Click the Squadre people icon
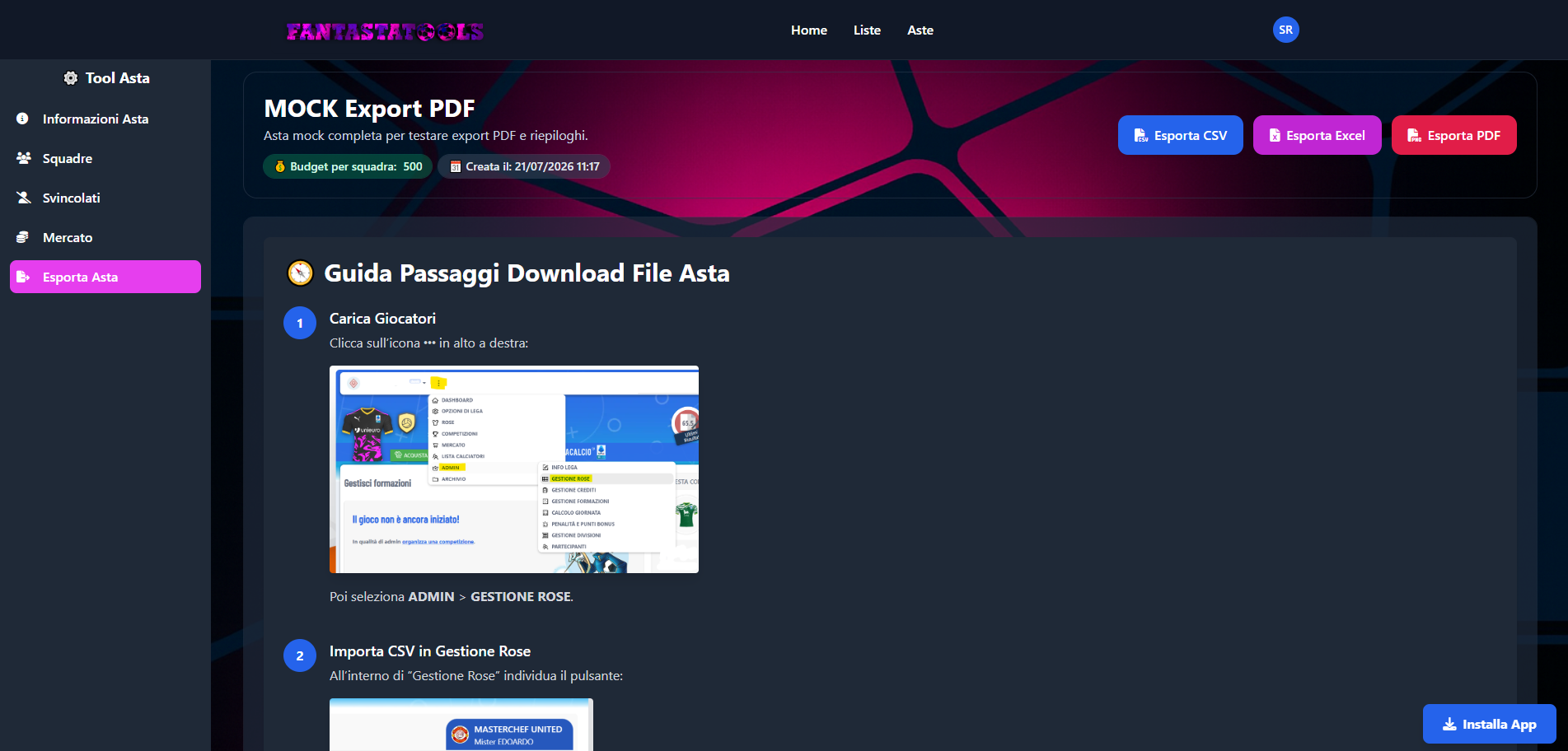 pyautogui.click(x=24, y=158)
